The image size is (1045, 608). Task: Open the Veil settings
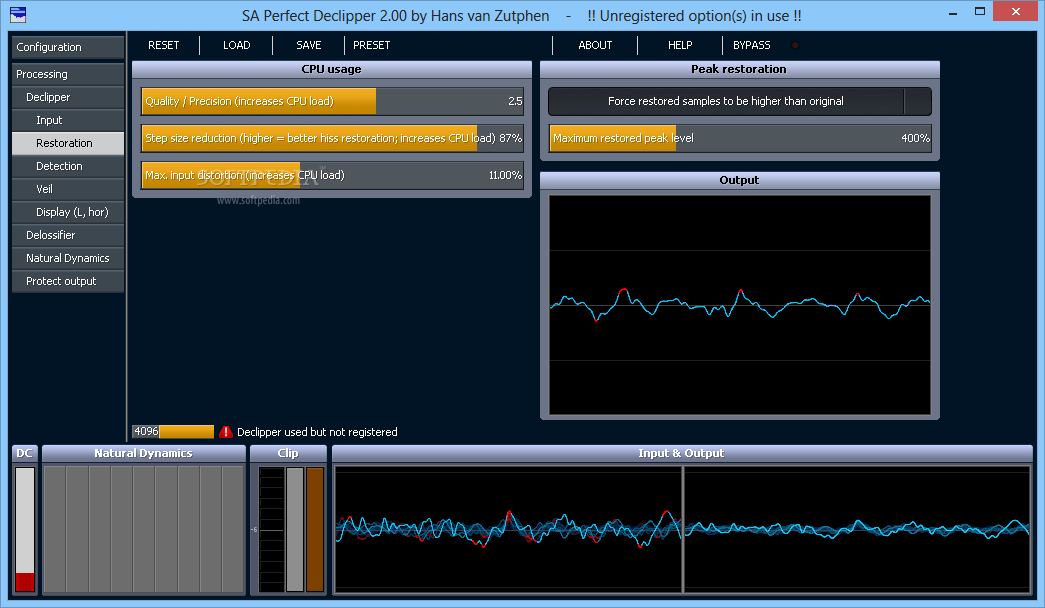tap(68, 189)
